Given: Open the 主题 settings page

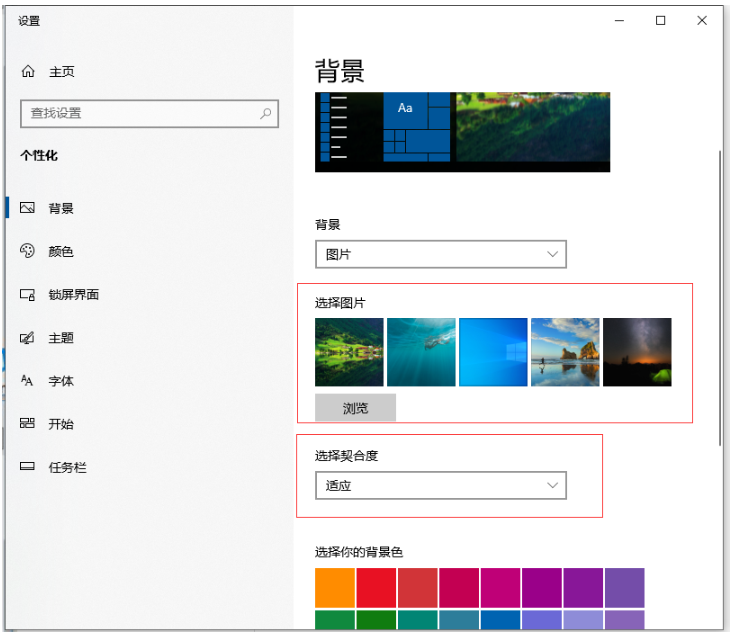Looking at the screenshot, I should [61, 338].
